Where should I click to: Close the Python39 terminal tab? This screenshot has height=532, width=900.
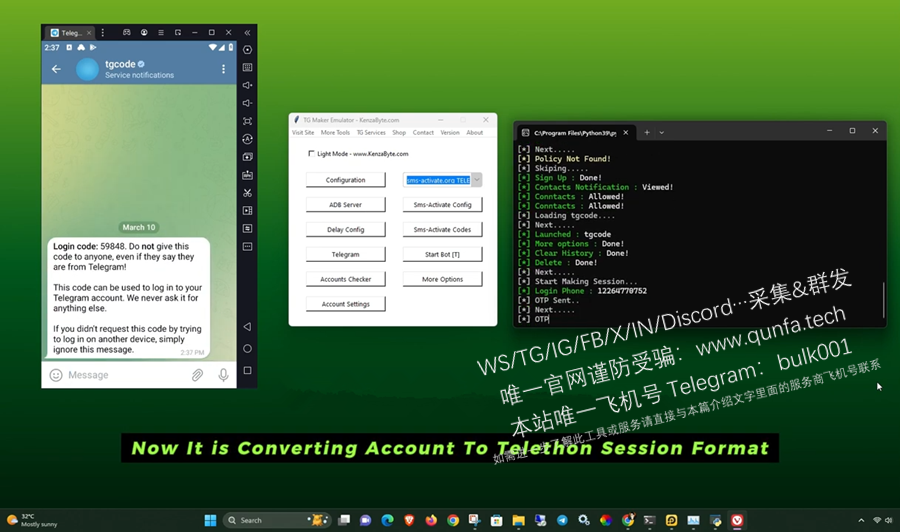click(626, 133)
